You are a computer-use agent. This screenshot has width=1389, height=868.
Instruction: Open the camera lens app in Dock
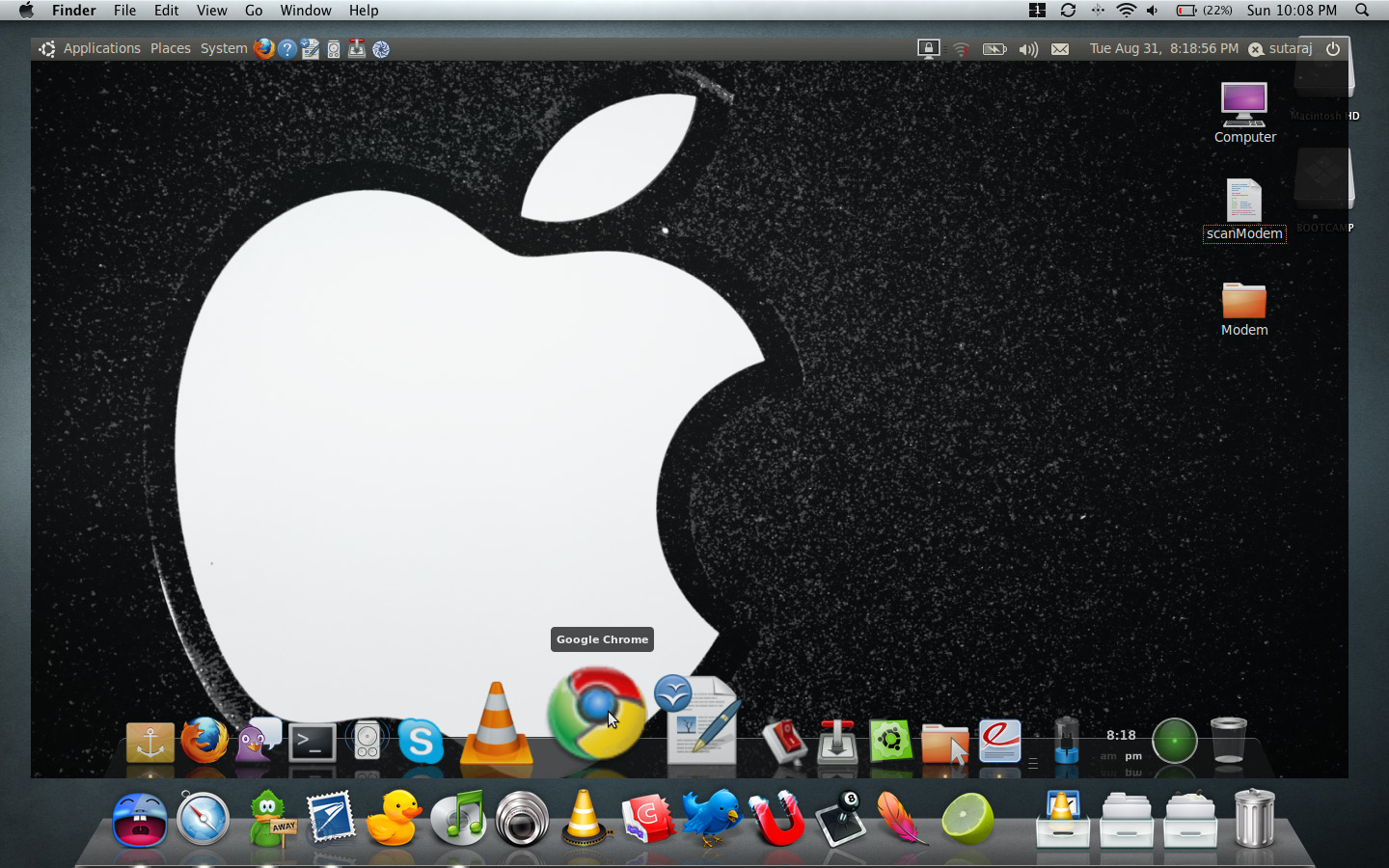click(522, 819)
